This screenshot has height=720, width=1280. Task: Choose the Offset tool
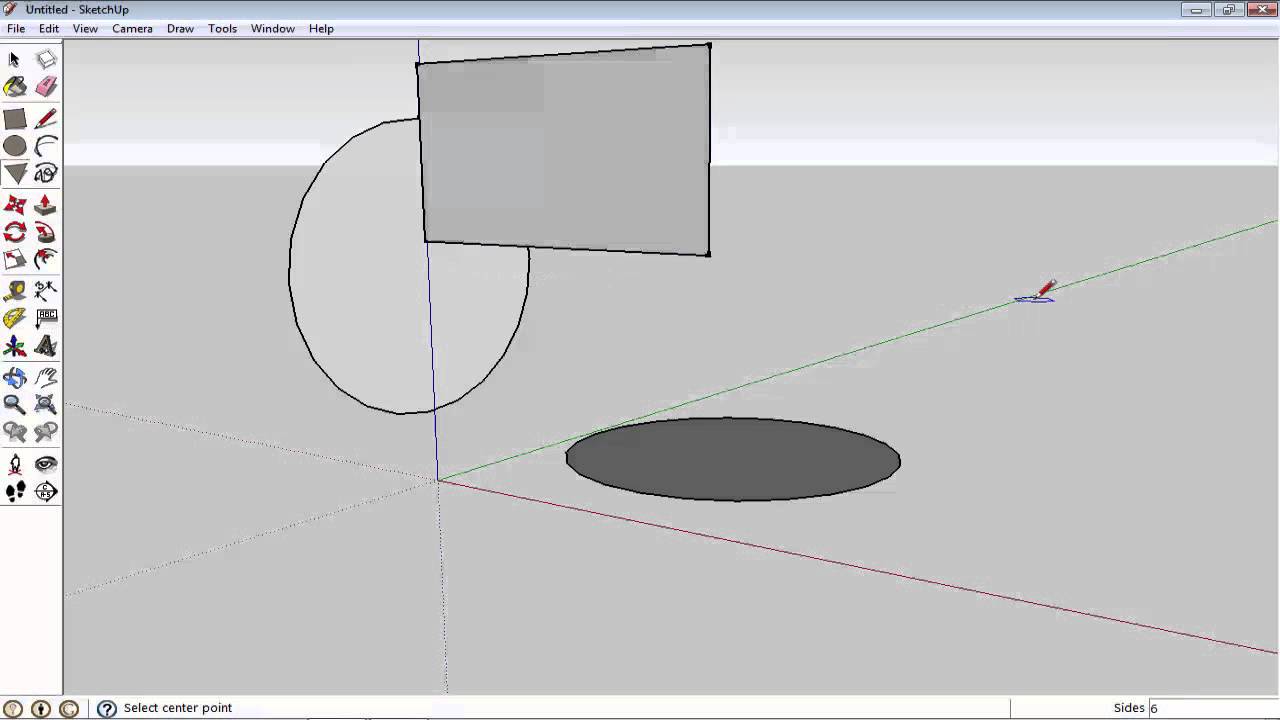tap(46, 260)
